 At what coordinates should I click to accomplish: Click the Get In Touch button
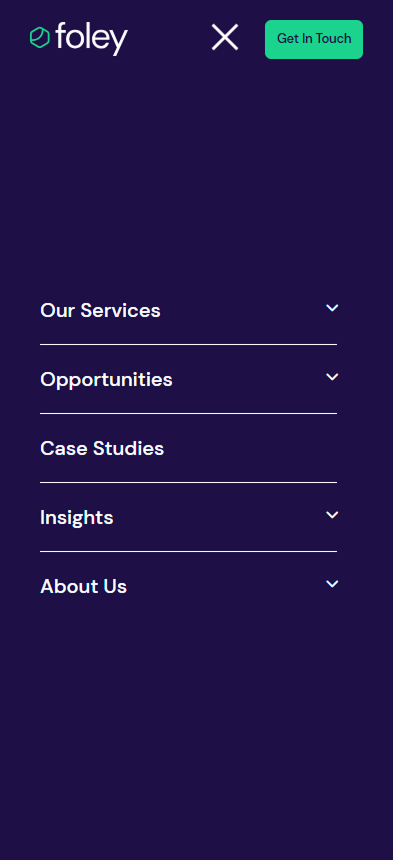click(314, 39)
